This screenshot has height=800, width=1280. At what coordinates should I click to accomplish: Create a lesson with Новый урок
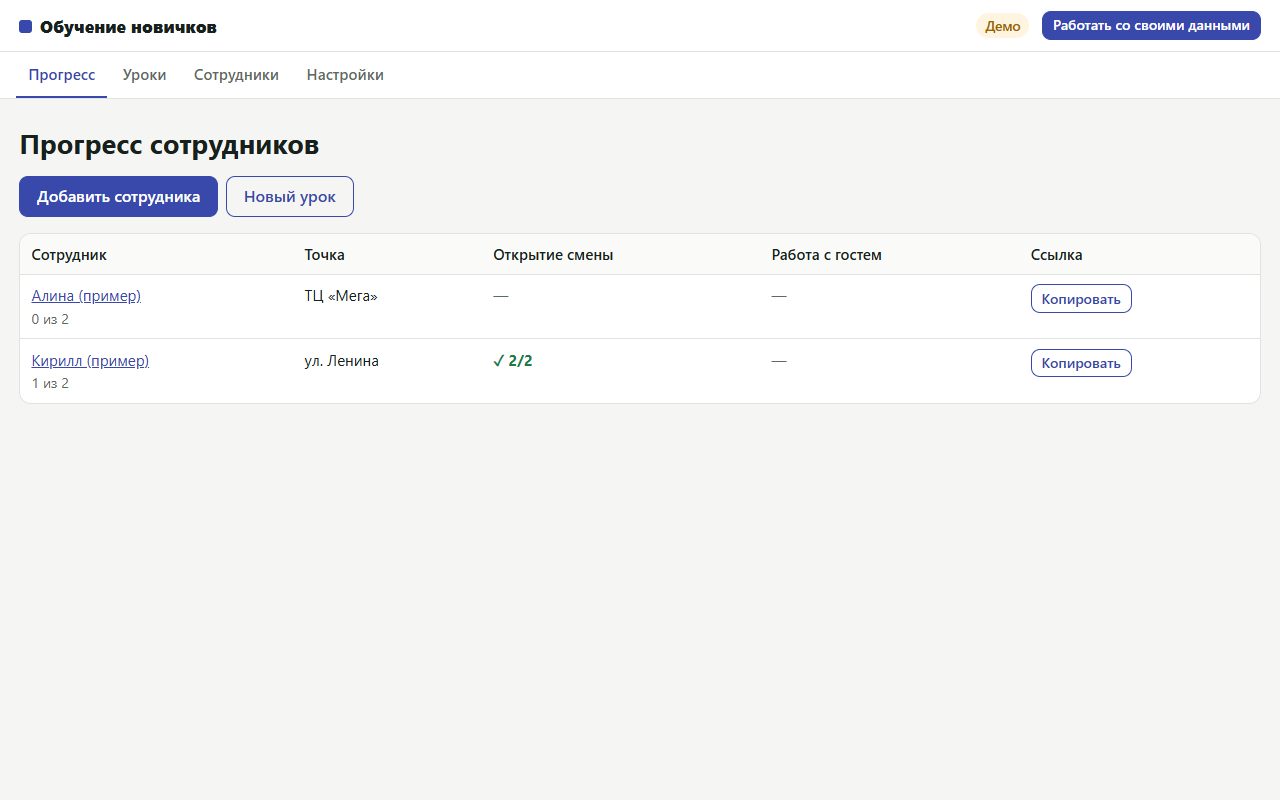290,197
